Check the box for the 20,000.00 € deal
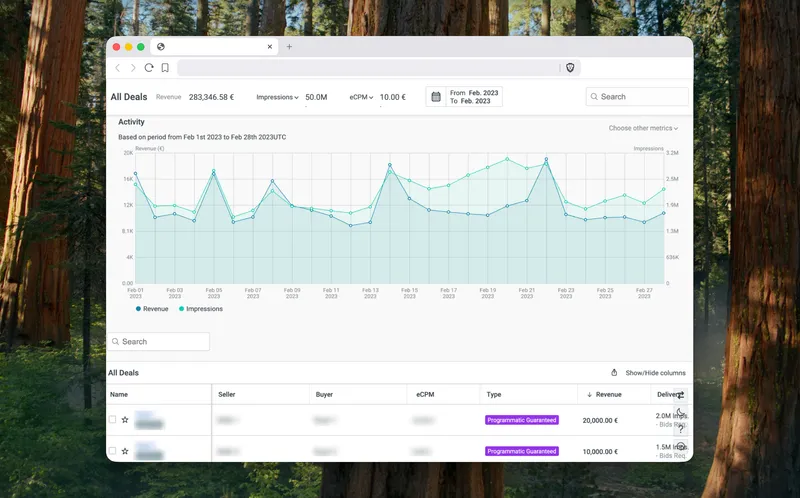Screen dimensions: 800x498 click(x=113, y=419)
